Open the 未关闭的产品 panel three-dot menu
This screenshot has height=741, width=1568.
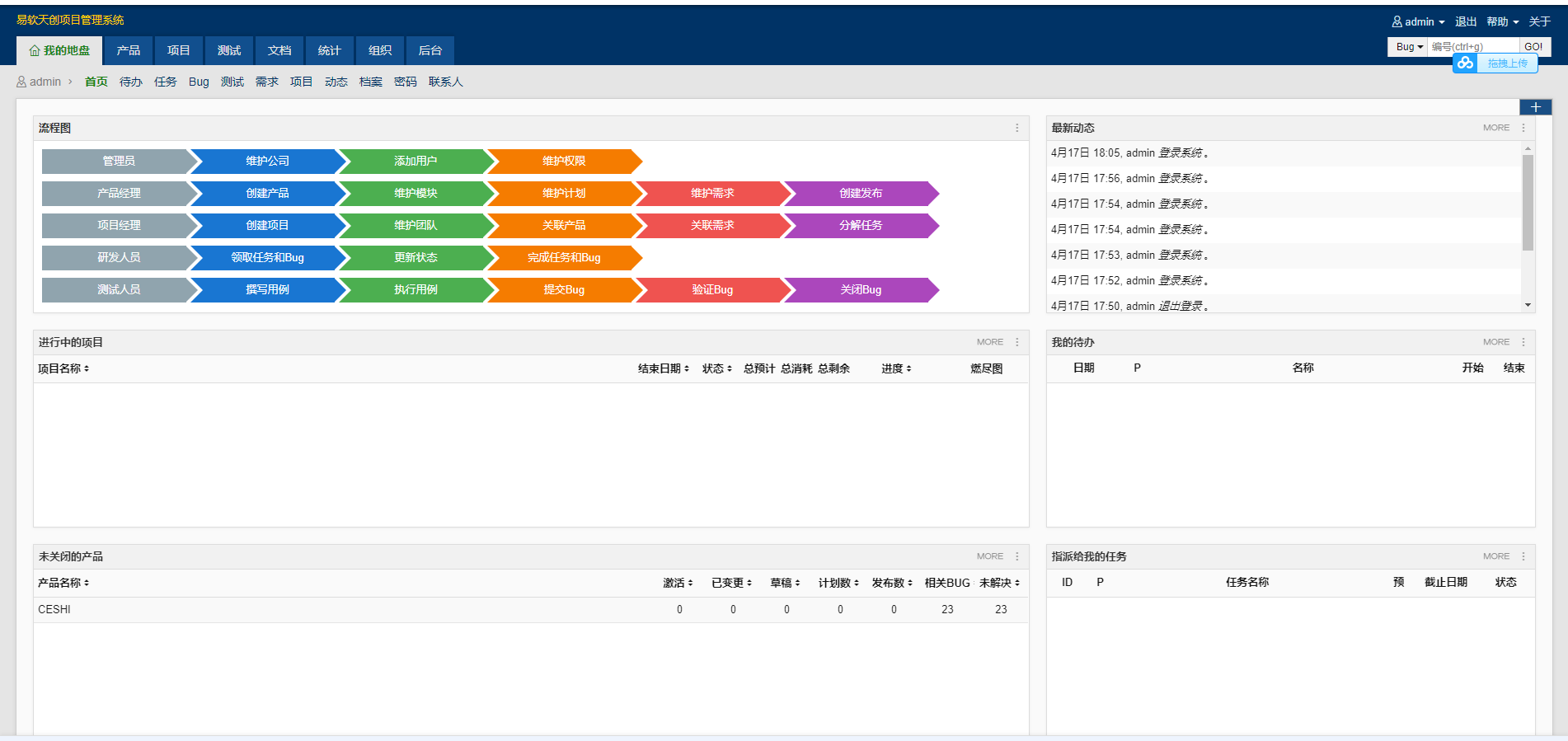point(1016,556)
